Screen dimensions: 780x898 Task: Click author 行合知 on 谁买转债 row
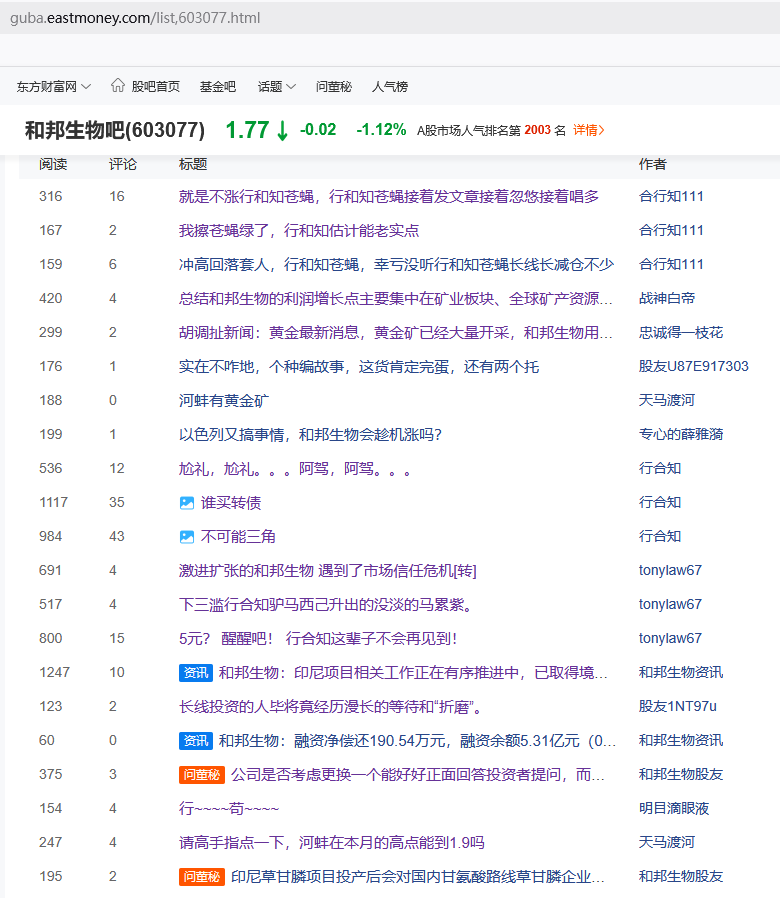660,502
